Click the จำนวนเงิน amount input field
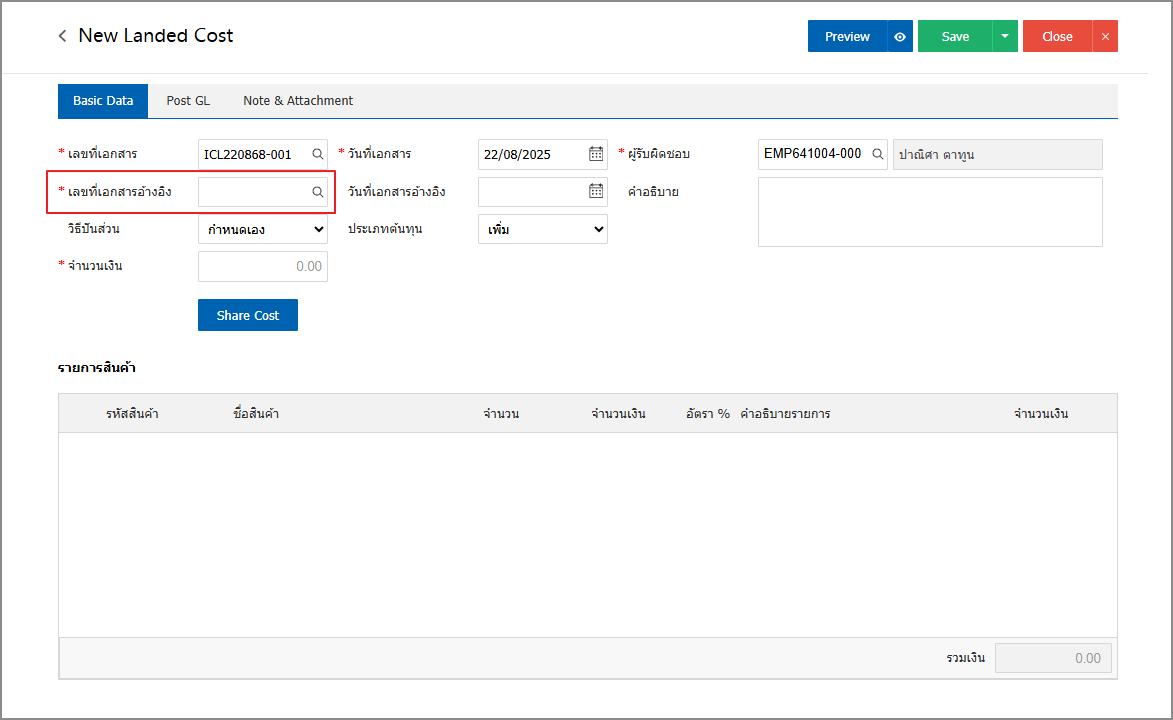 click(263, 267)
